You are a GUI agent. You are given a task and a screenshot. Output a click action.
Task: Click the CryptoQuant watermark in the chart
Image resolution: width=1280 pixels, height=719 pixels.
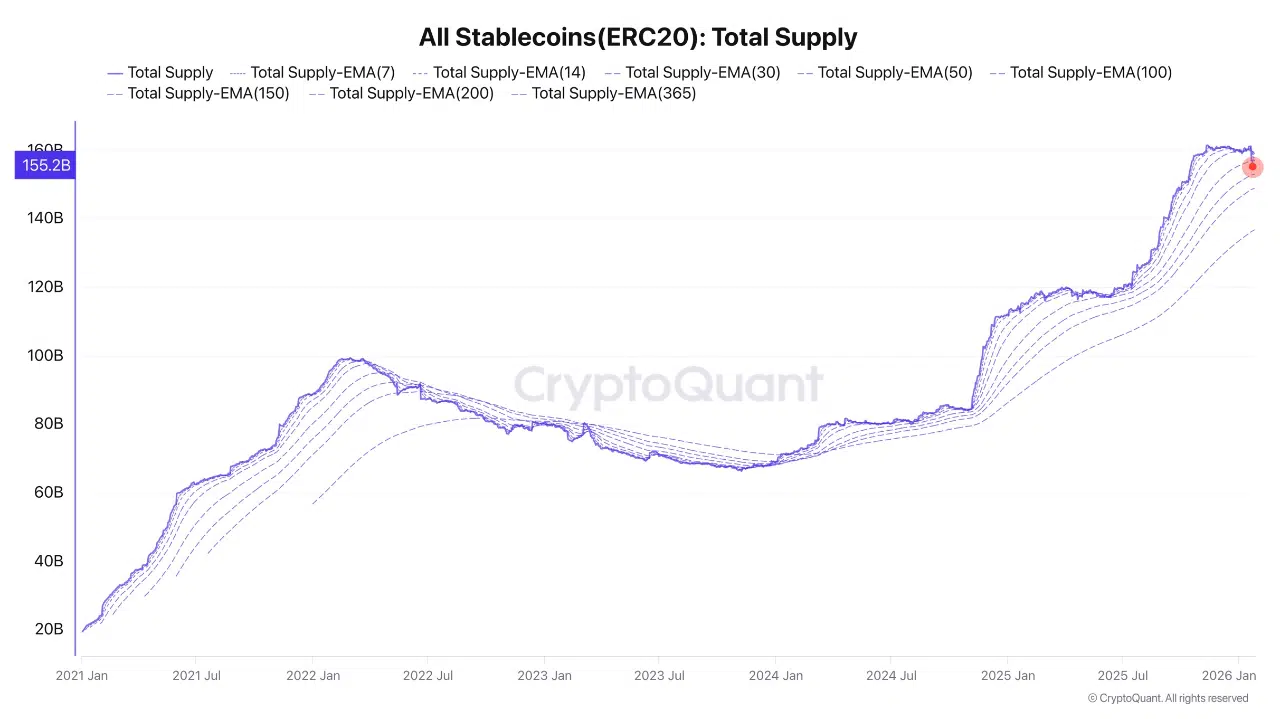pos(668,386)
